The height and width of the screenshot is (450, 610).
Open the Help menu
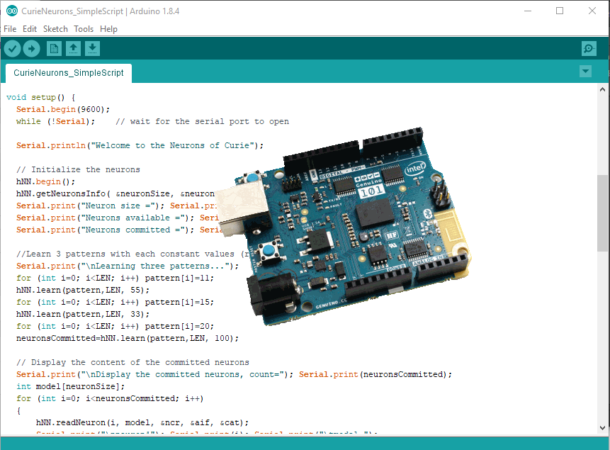coord(109,29)
